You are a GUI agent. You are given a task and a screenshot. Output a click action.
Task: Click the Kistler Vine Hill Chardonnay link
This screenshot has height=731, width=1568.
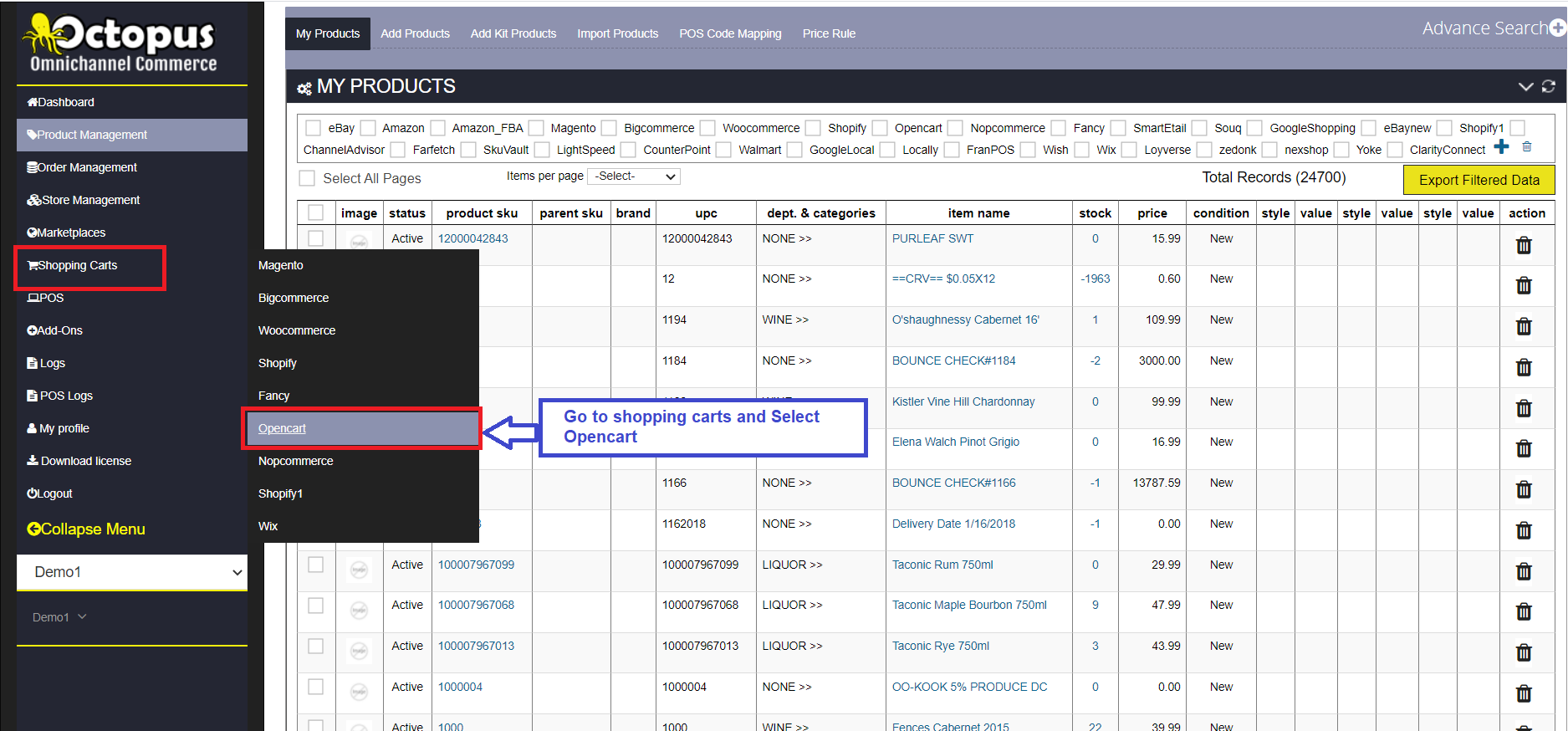click(x=963, y=401)
